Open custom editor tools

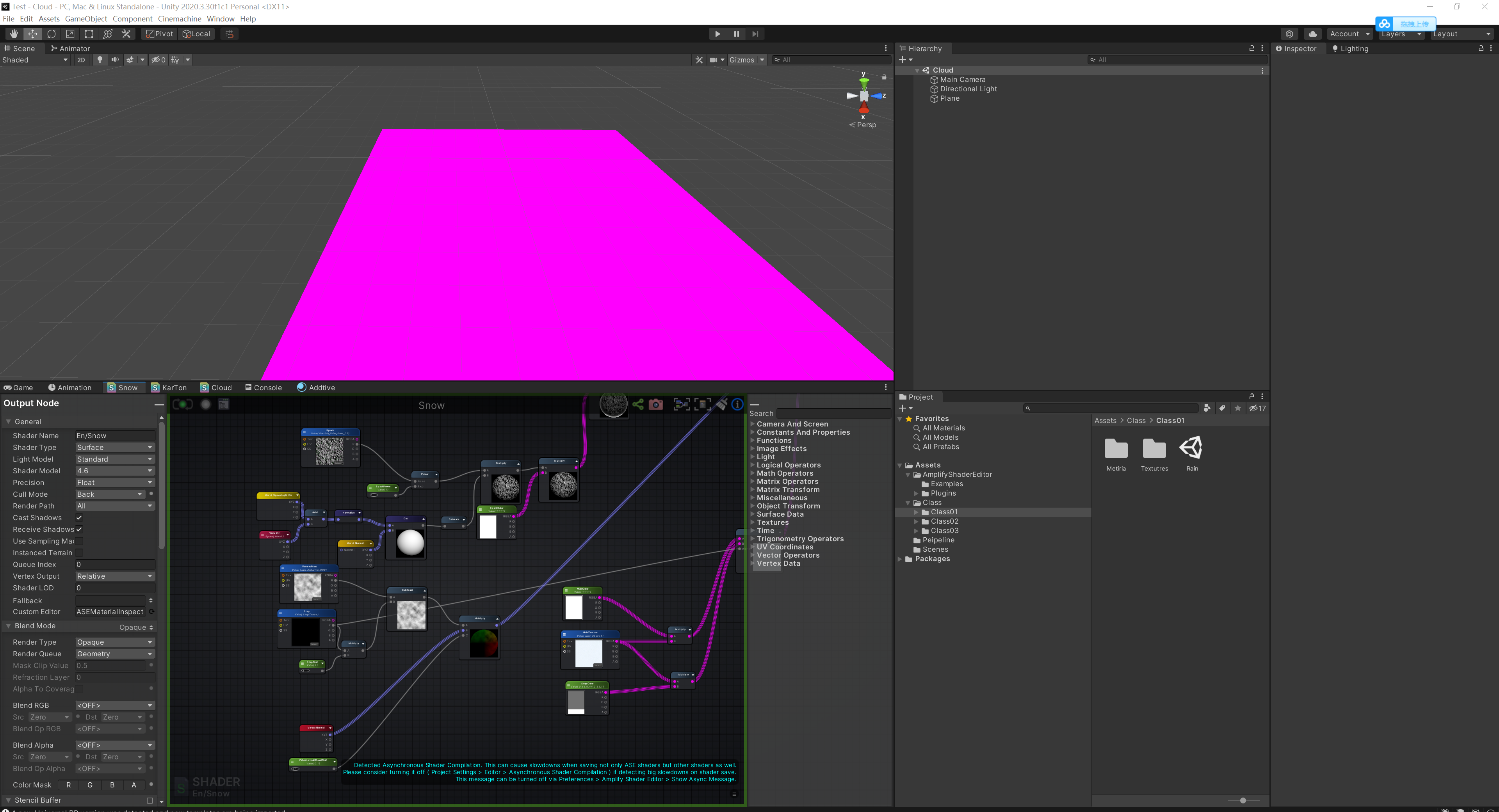(x=126, y=34)
